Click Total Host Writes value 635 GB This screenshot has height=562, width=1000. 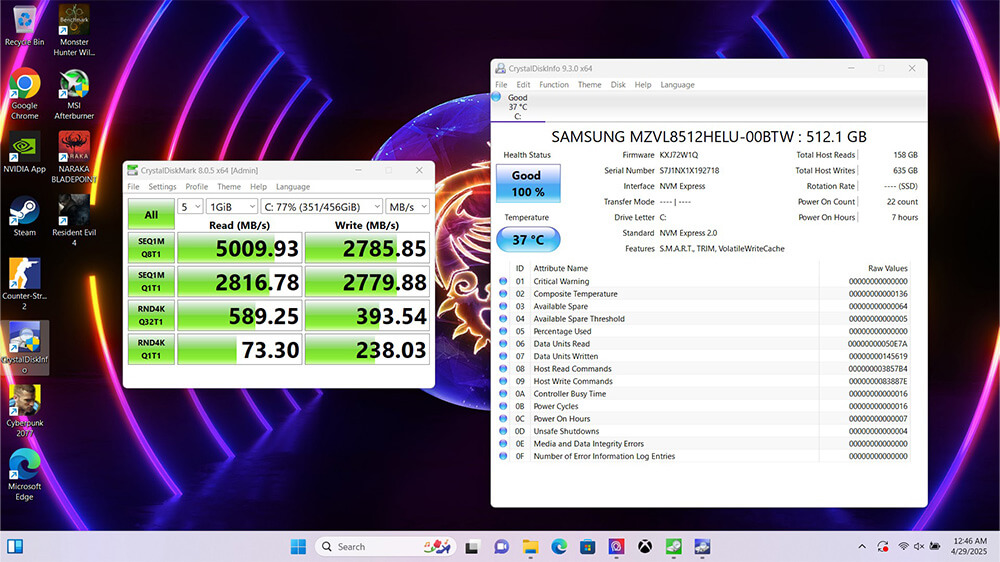pyautogui.click(x=905, y=171)
